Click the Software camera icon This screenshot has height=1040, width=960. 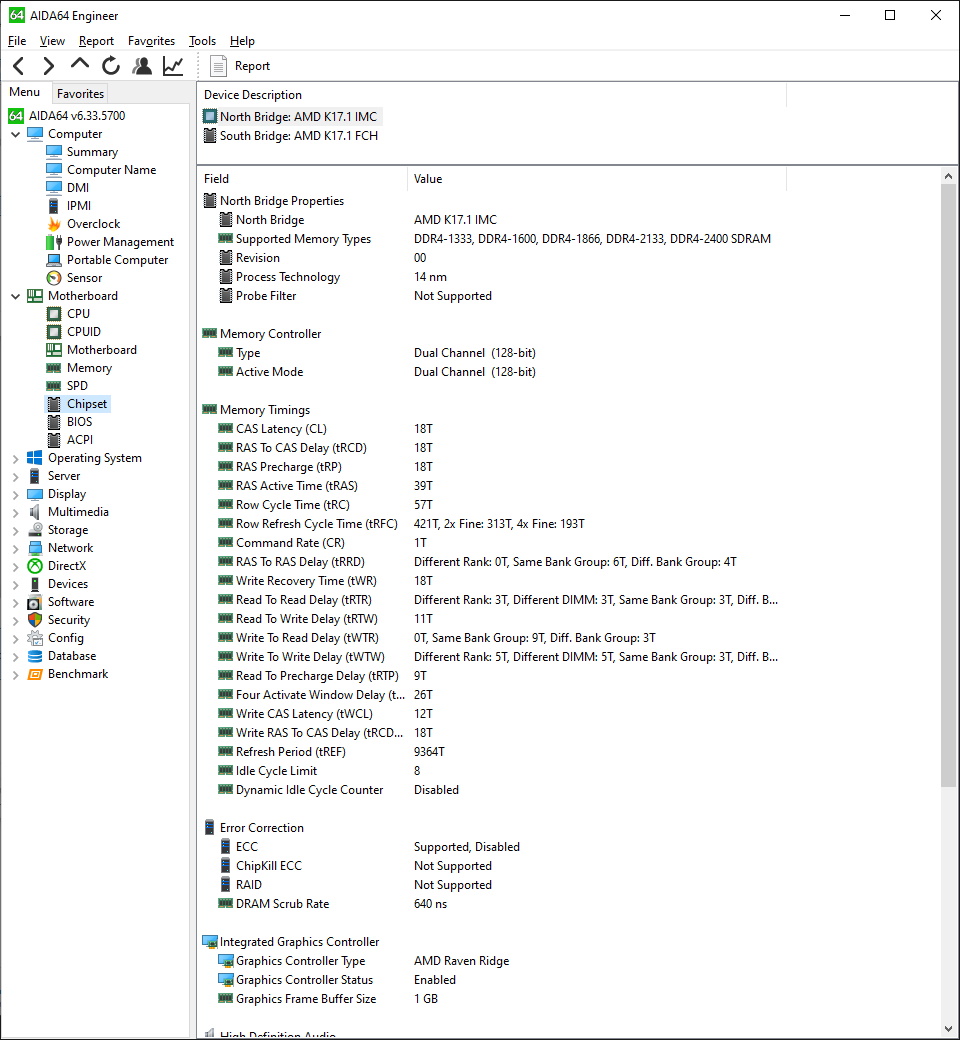35,602
